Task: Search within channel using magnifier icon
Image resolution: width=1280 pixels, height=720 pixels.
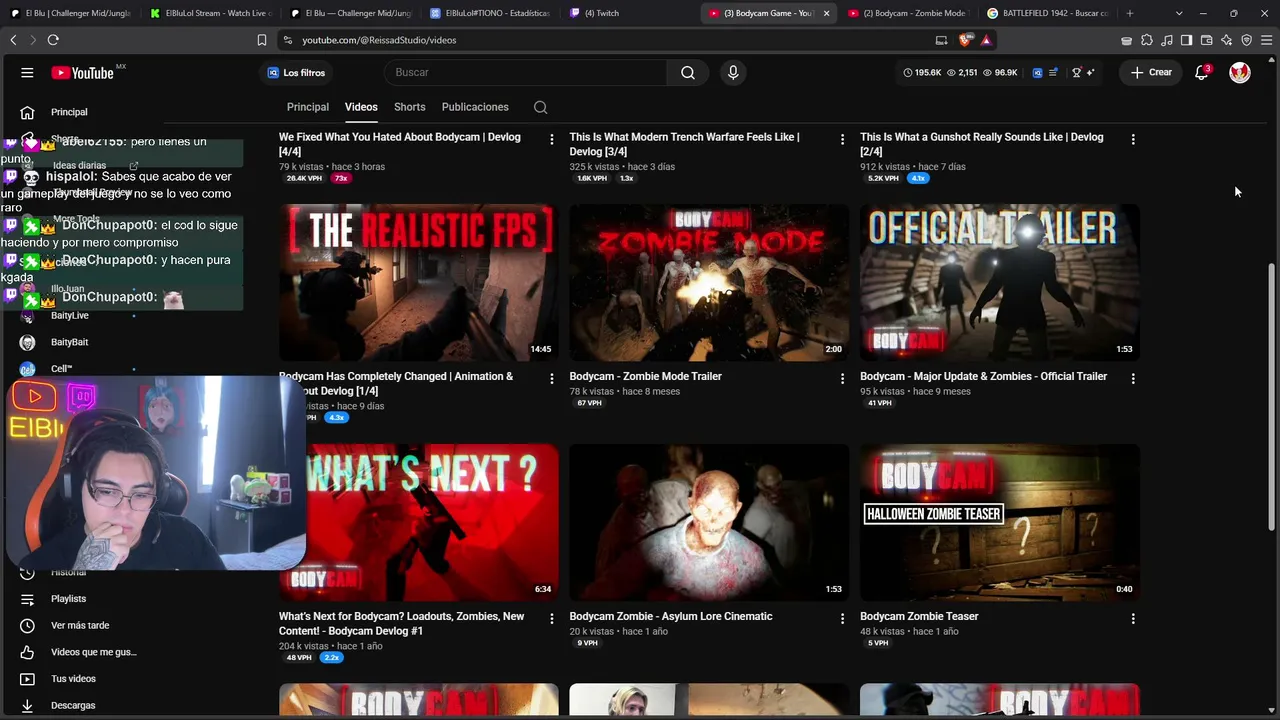Action: click(540, 107)
